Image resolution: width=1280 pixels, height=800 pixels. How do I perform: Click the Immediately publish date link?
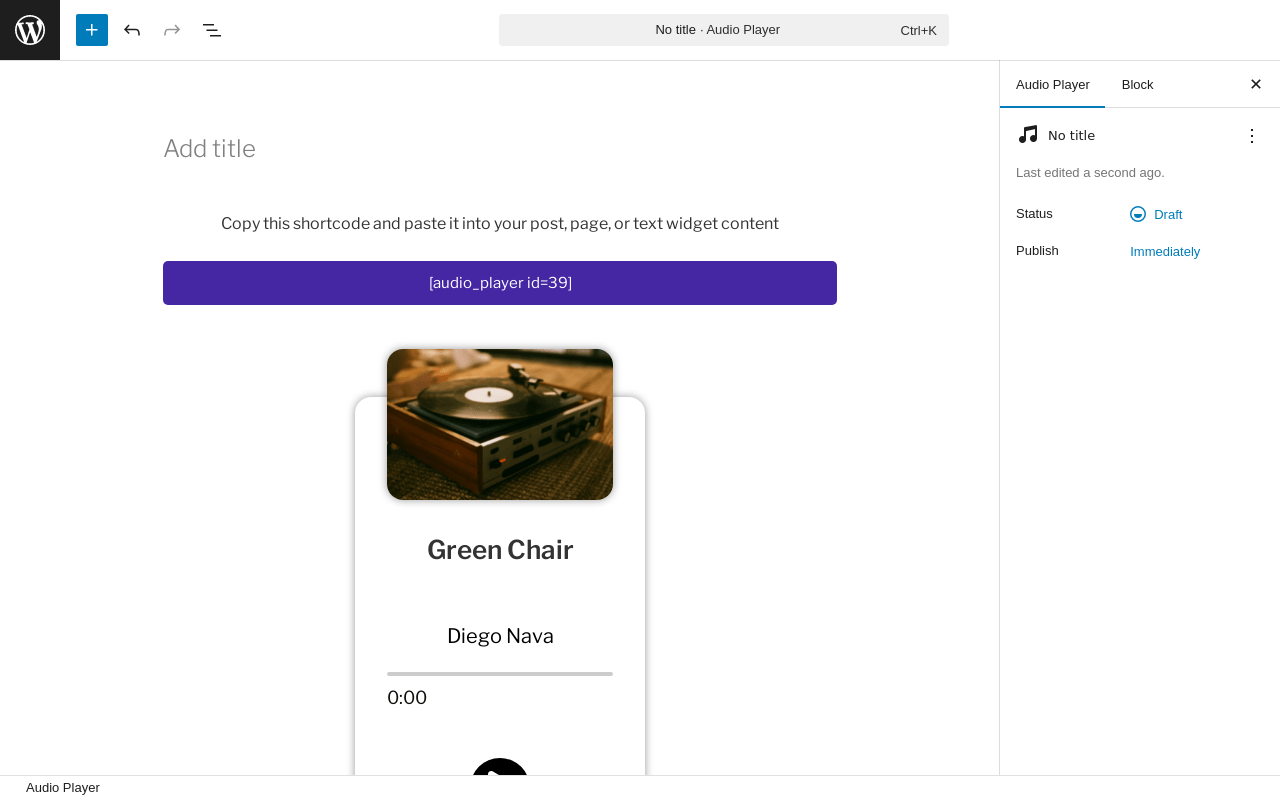[1165, 251]
